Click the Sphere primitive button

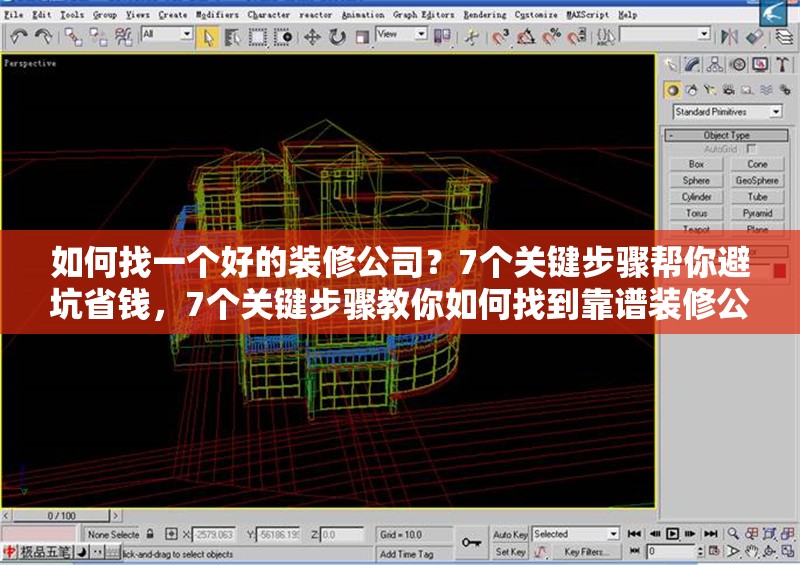pos(696,181)
